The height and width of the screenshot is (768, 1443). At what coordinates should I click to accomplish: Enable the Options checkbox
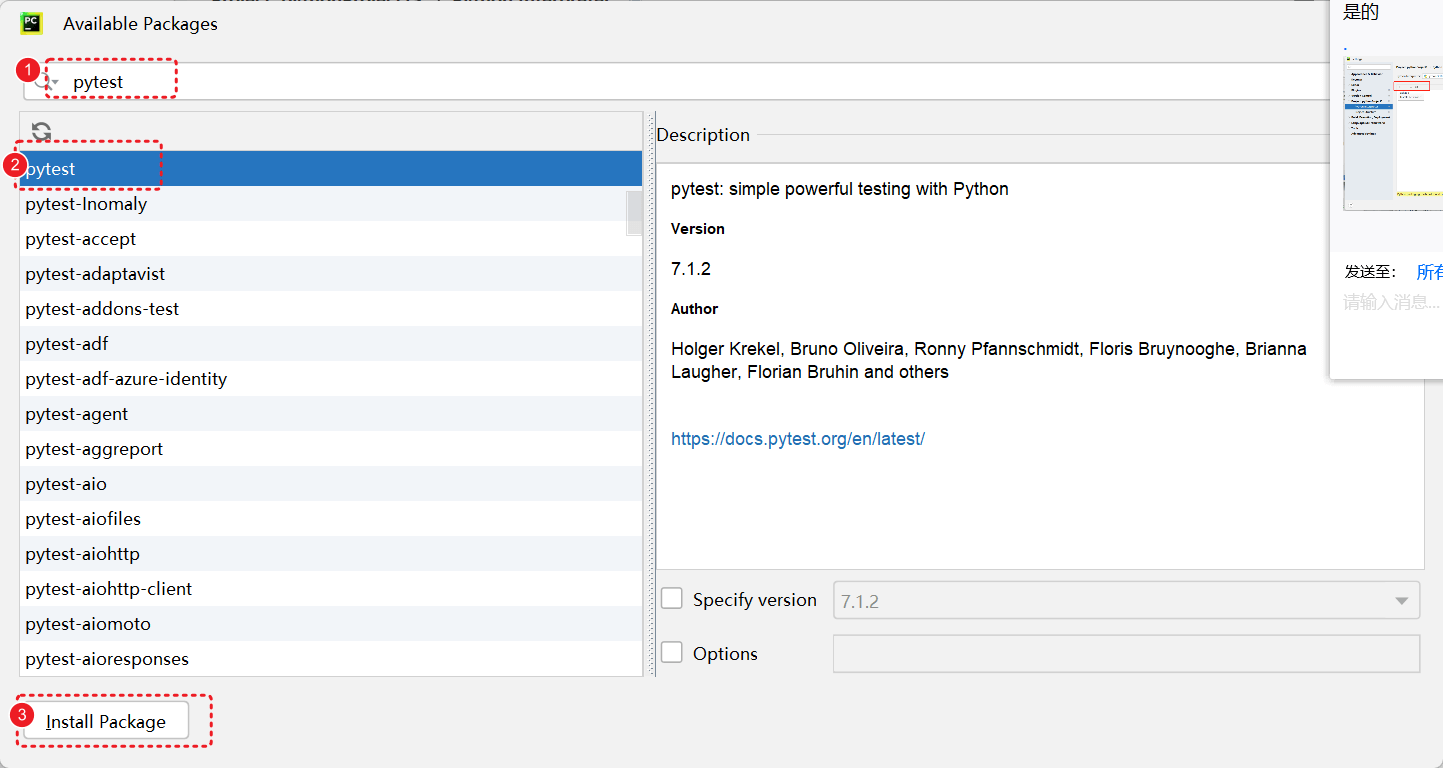tap(672, 653)
